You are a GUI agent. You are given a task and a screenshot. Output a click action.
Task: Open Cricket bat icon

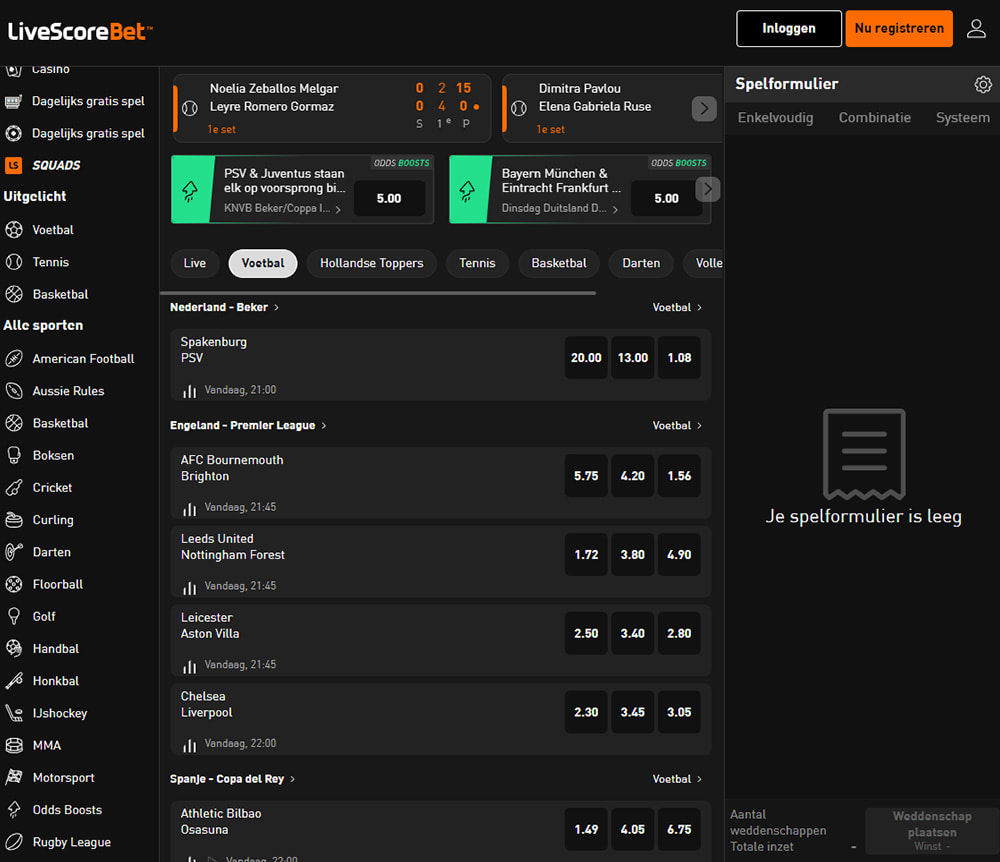click(x=14, y=488)
